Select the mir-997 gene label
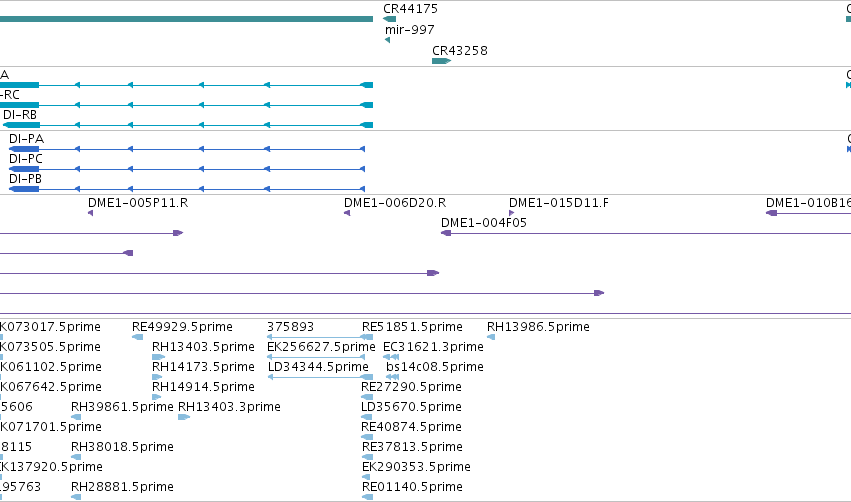Image resolution: width=851 pixels, height=502 pixels. pos(410,30)
